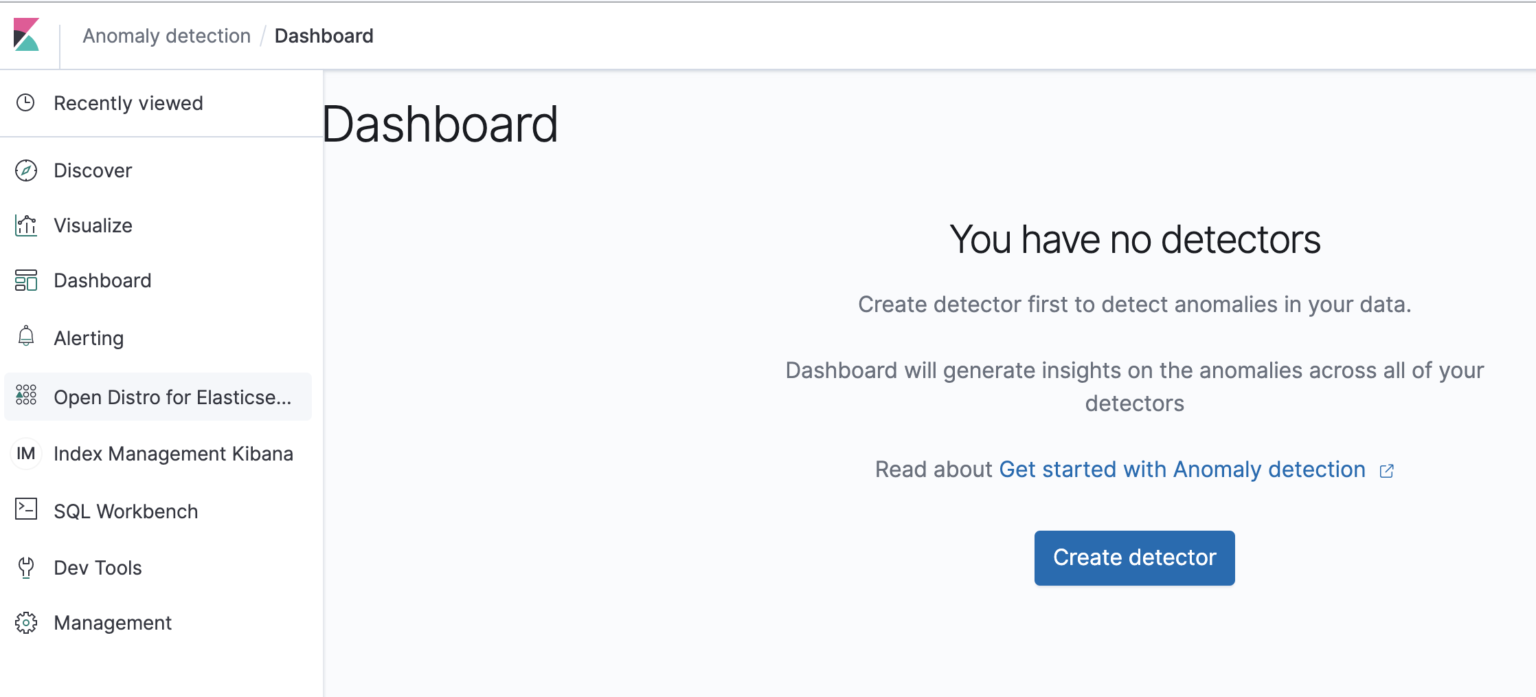Screen dimensions: 1536x697
Task: Select Management in the sidebar list
Action: coord(112,622)
